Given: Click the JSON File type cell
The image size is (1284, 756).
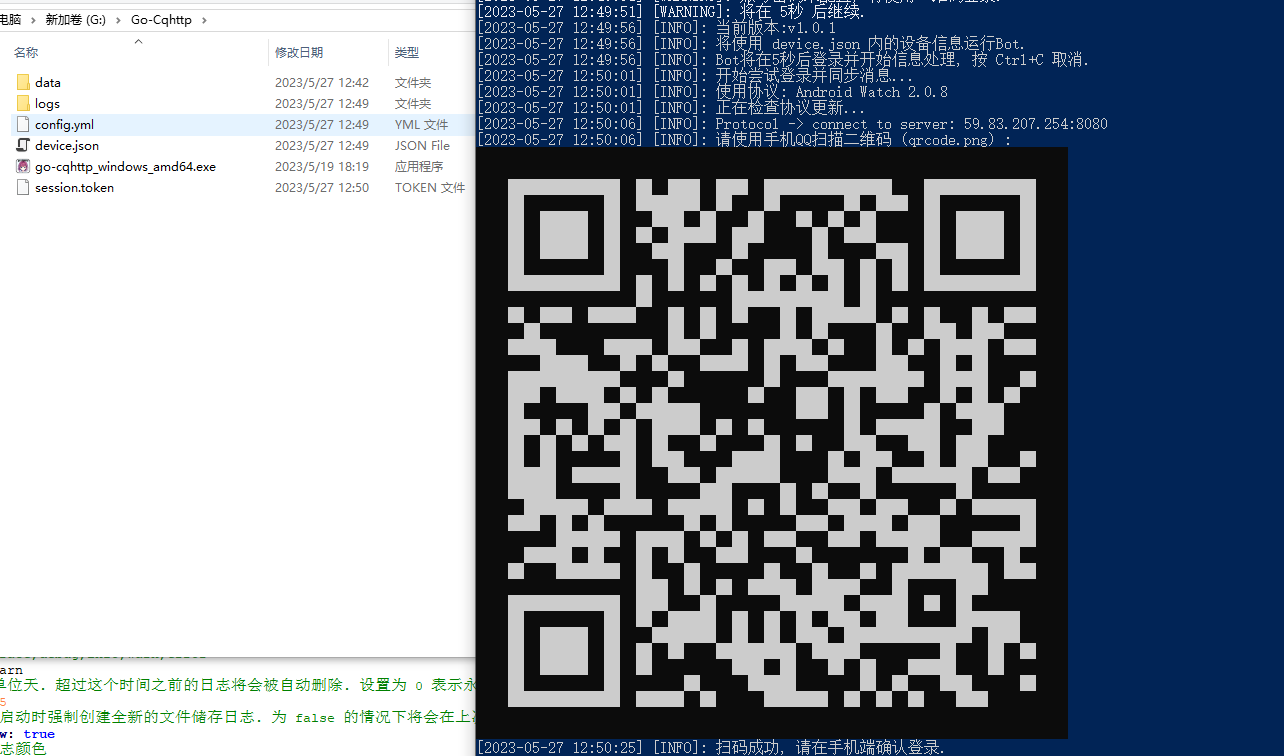Looking at the screenshot, I should coord(422,146).
